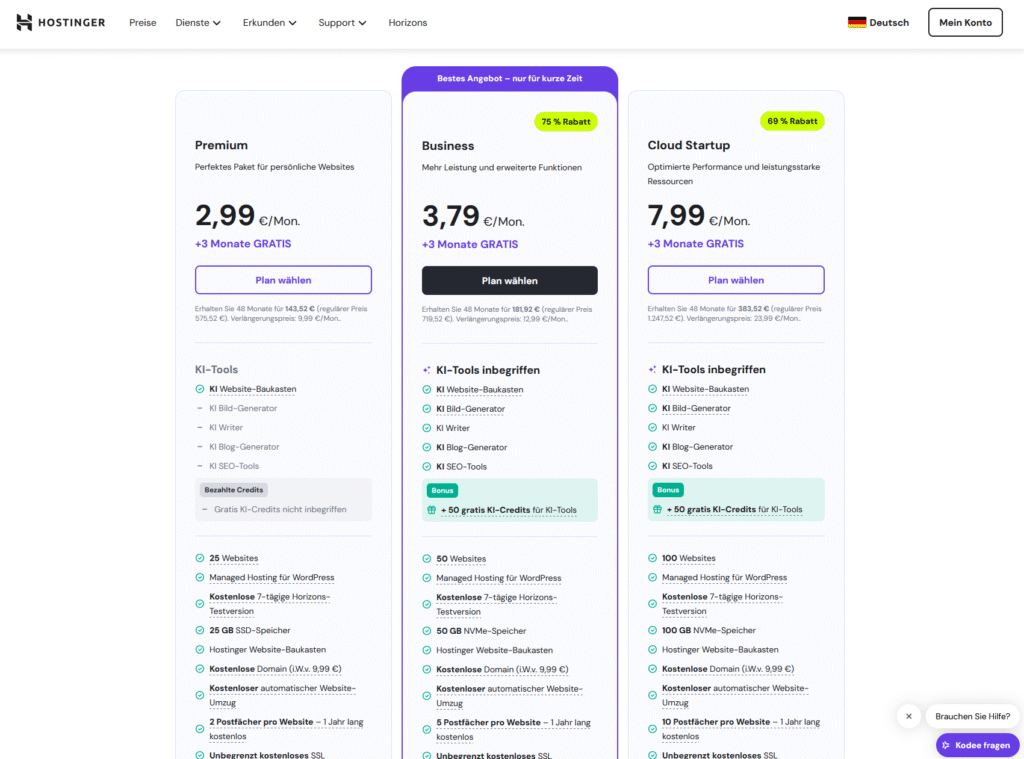Click the Bestes Angebot banner
Viewport: 1024px width, 759px height.
[x=509, y=78]
